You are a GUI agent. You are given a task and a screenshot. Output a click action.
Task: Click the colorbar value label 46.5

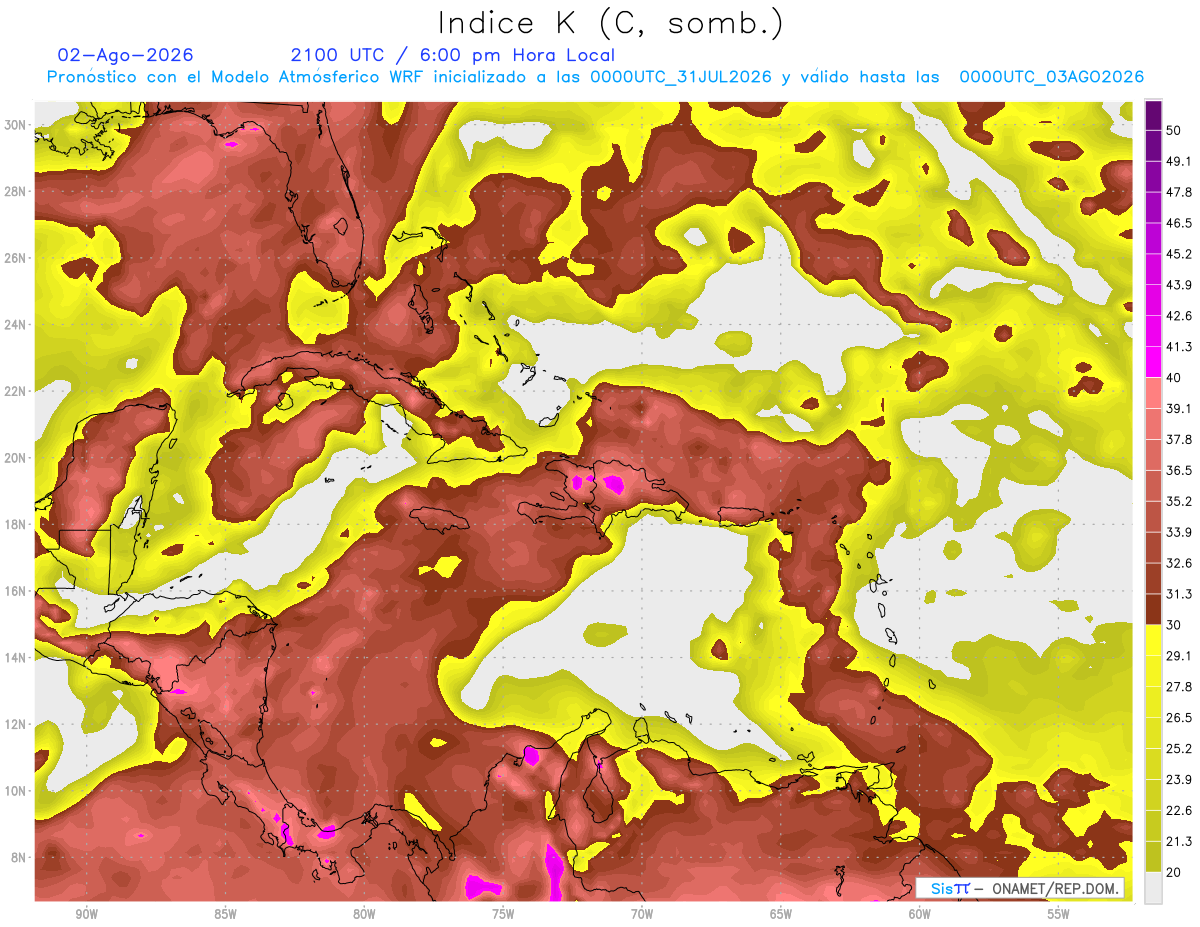(x=1180, y=223)
